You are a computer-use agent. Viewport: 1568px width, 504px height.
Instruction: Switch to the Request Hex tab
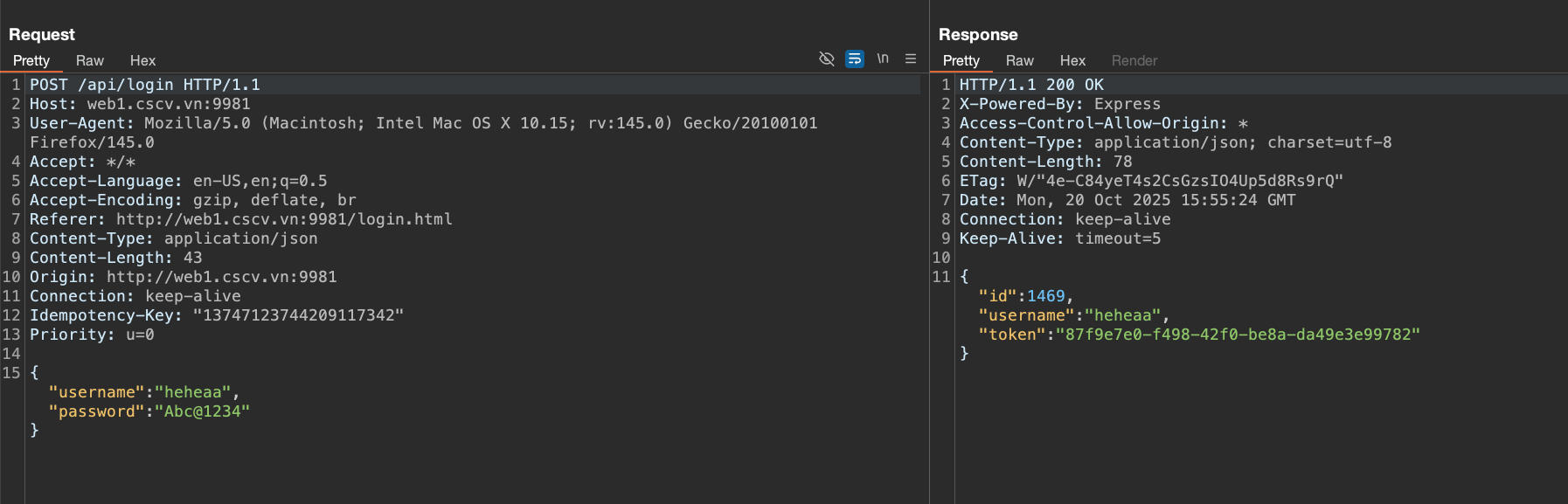click(x=142, y=60)
